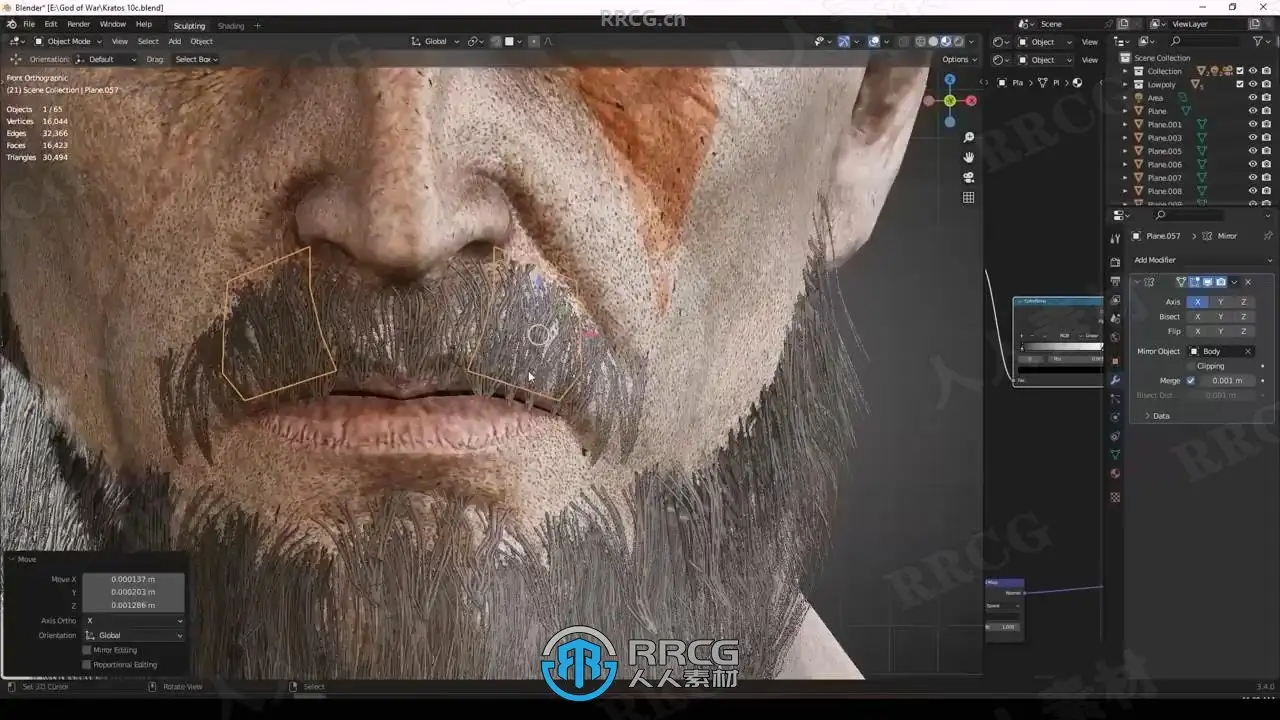The width and height of the screenshot is (1280, 720).
Task: Click the viewport zoom magnifier icon
Action: tap(968, 137)
